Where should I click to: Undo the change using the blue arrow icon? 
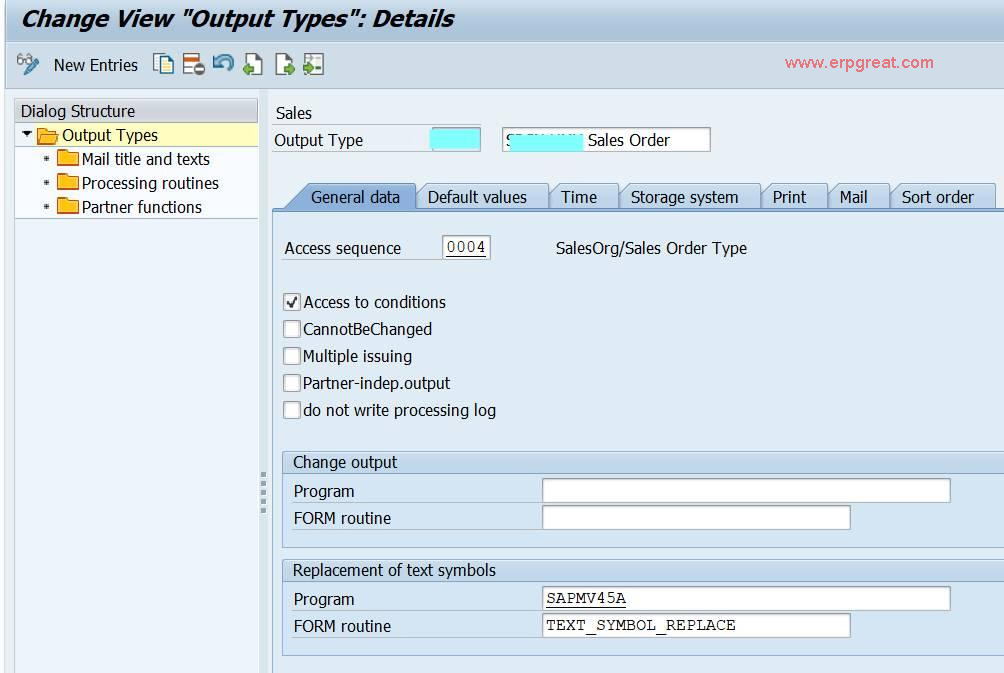coord(223,63)
